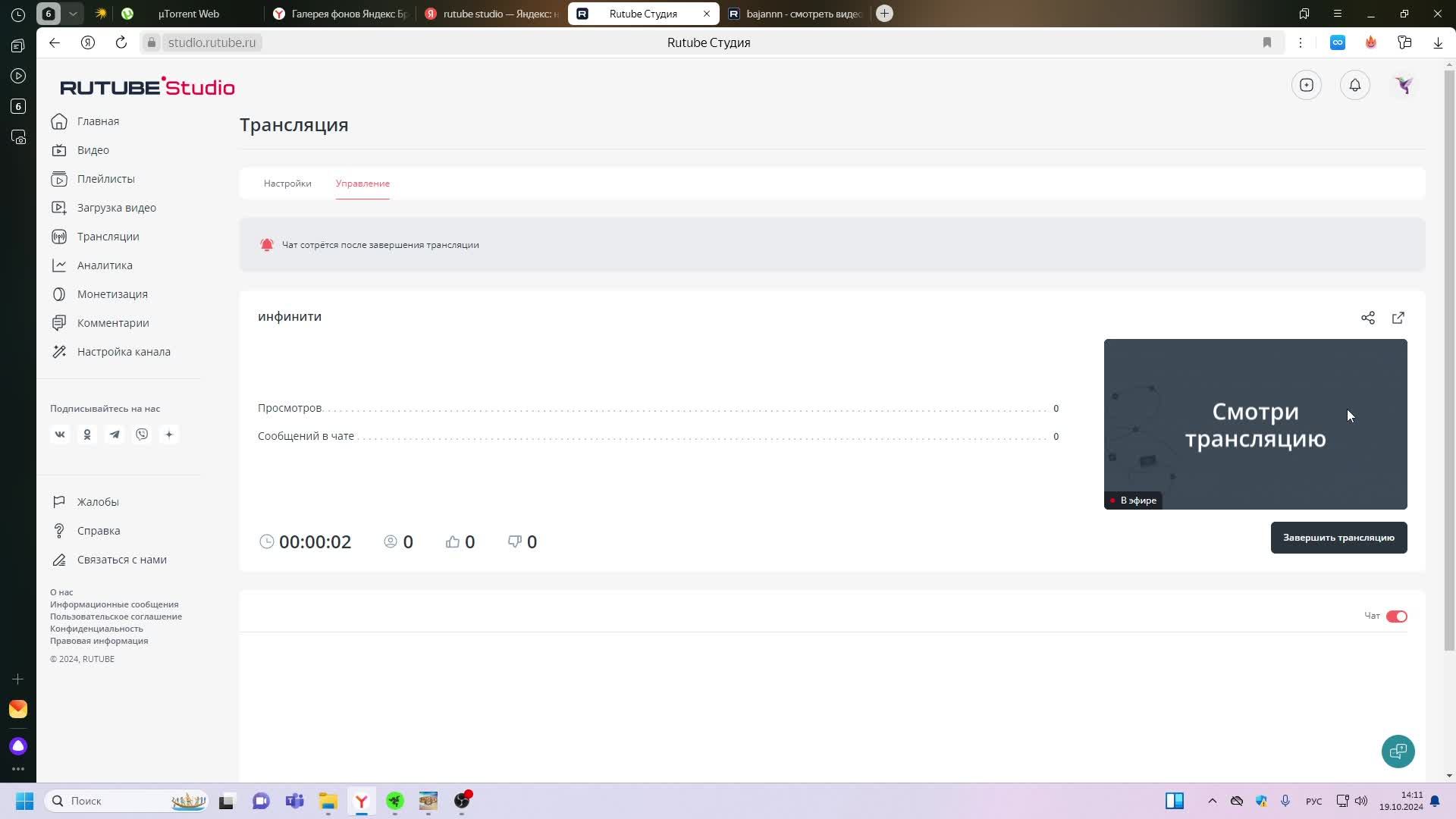
Task: Open the support chat bubble button
Action: tap(1398, 752)
